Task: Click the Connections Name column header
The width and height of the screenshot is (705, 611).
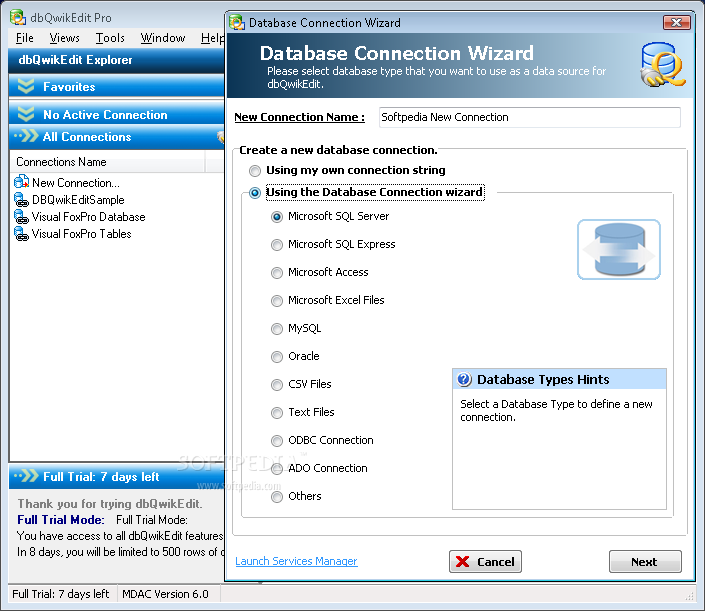Action: [x=107, y=162]
